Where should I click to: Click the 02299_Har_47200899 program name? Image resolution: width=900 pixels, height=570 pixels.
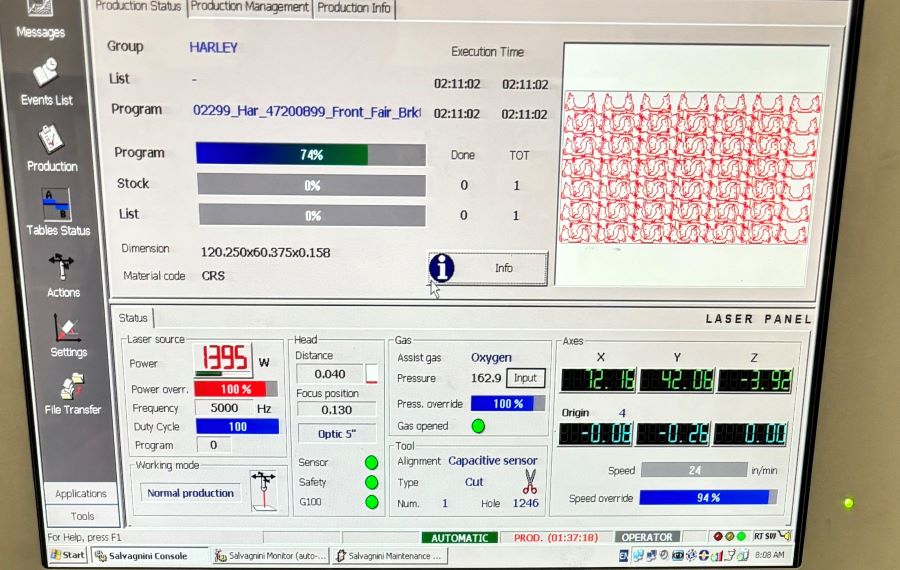tap(307, 111)
